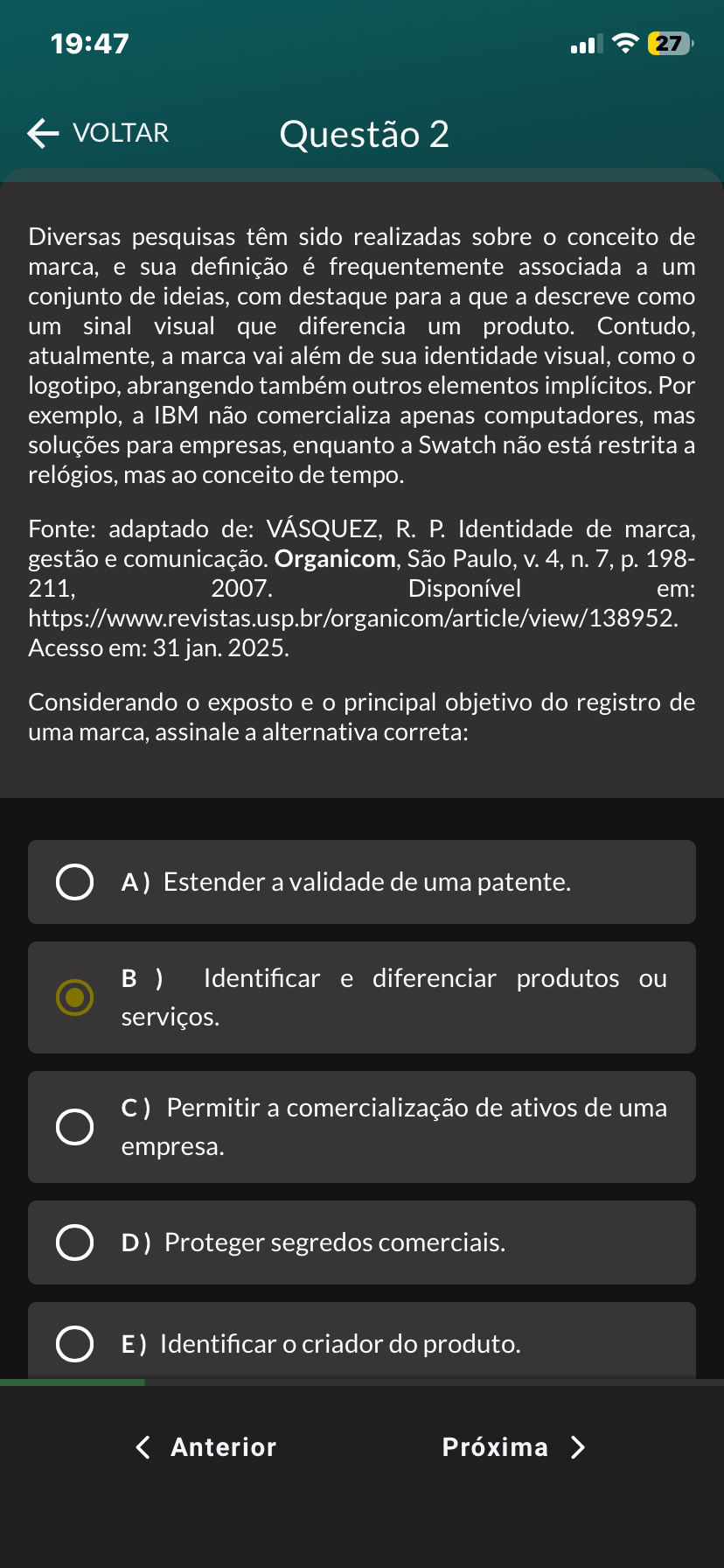Choose answer 'Estender a validade de uma patente'
Viewport: 724px width, 1568px height.
coord(367,882)
